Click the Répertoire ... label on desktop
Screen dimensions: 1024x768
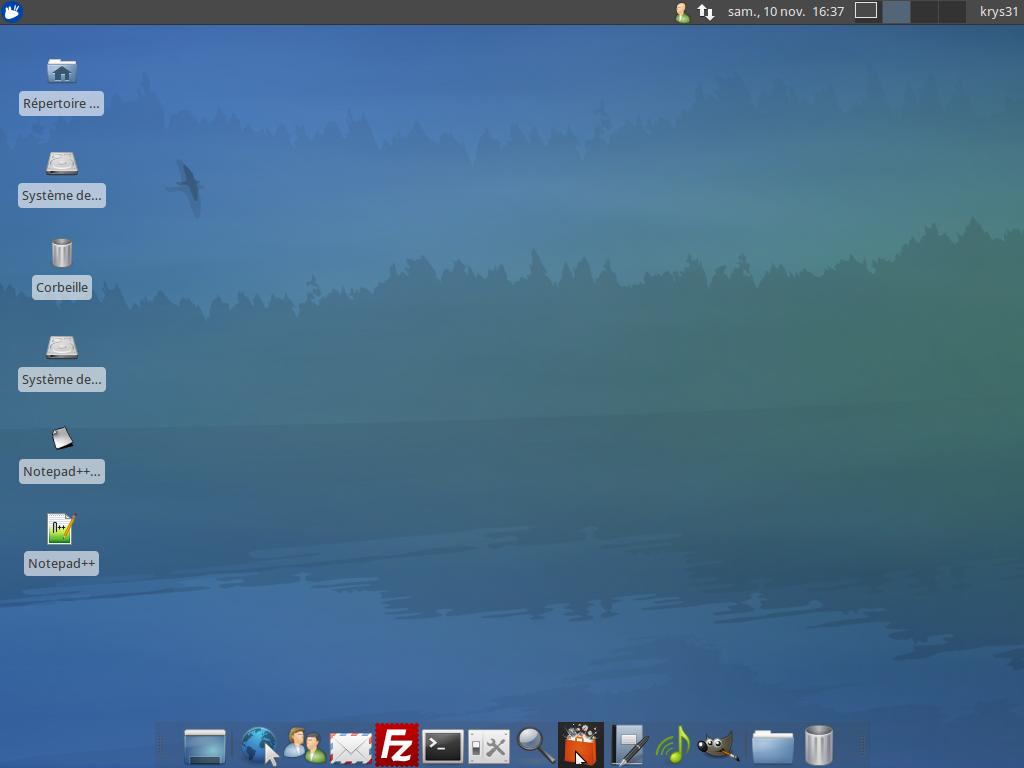(61, 103)
